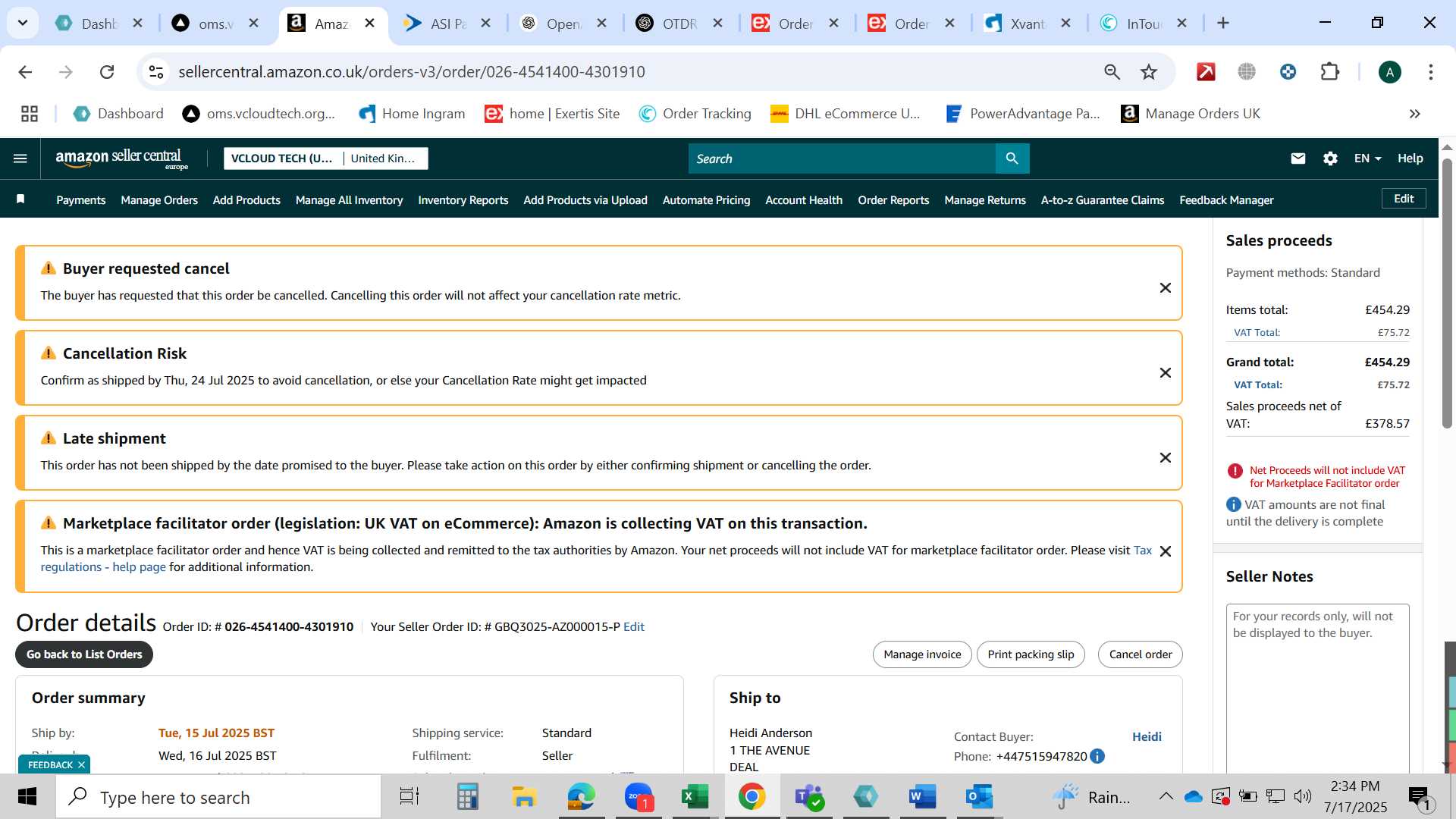
Task: Click the phone number info icon
Action: (1097, 756)
